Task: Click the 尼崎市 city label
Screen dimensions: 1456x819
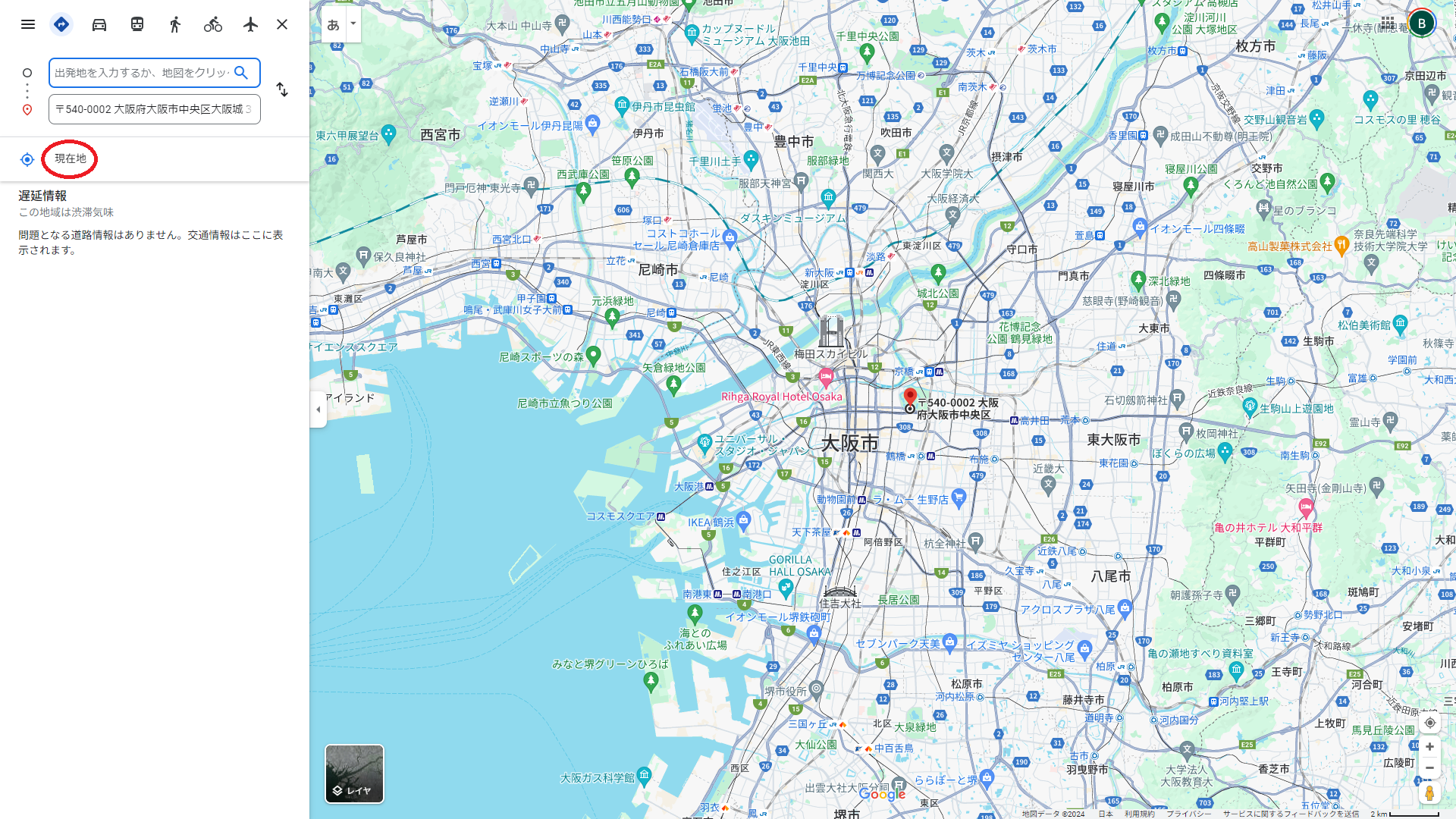Action: [x=658, y=270]
